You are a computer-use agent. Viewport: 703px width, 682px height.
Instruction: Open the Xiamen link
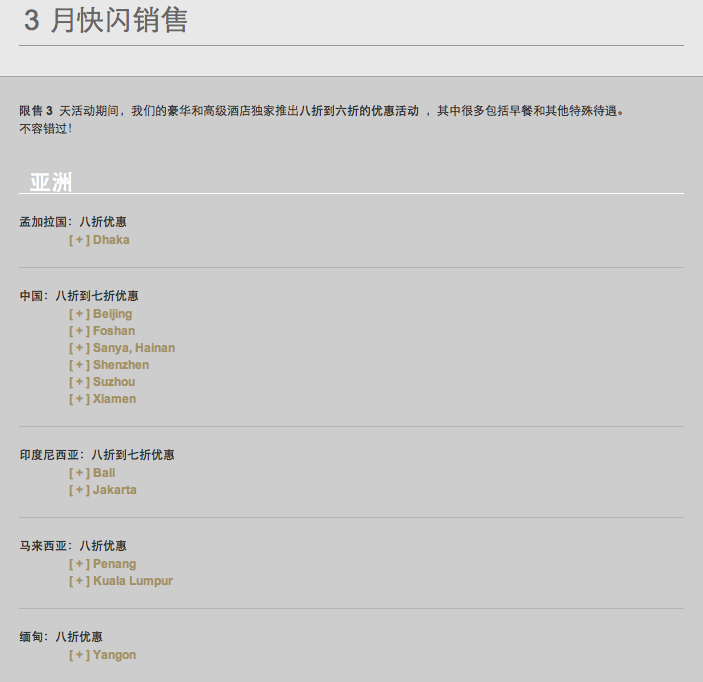(x=114, y=399)
